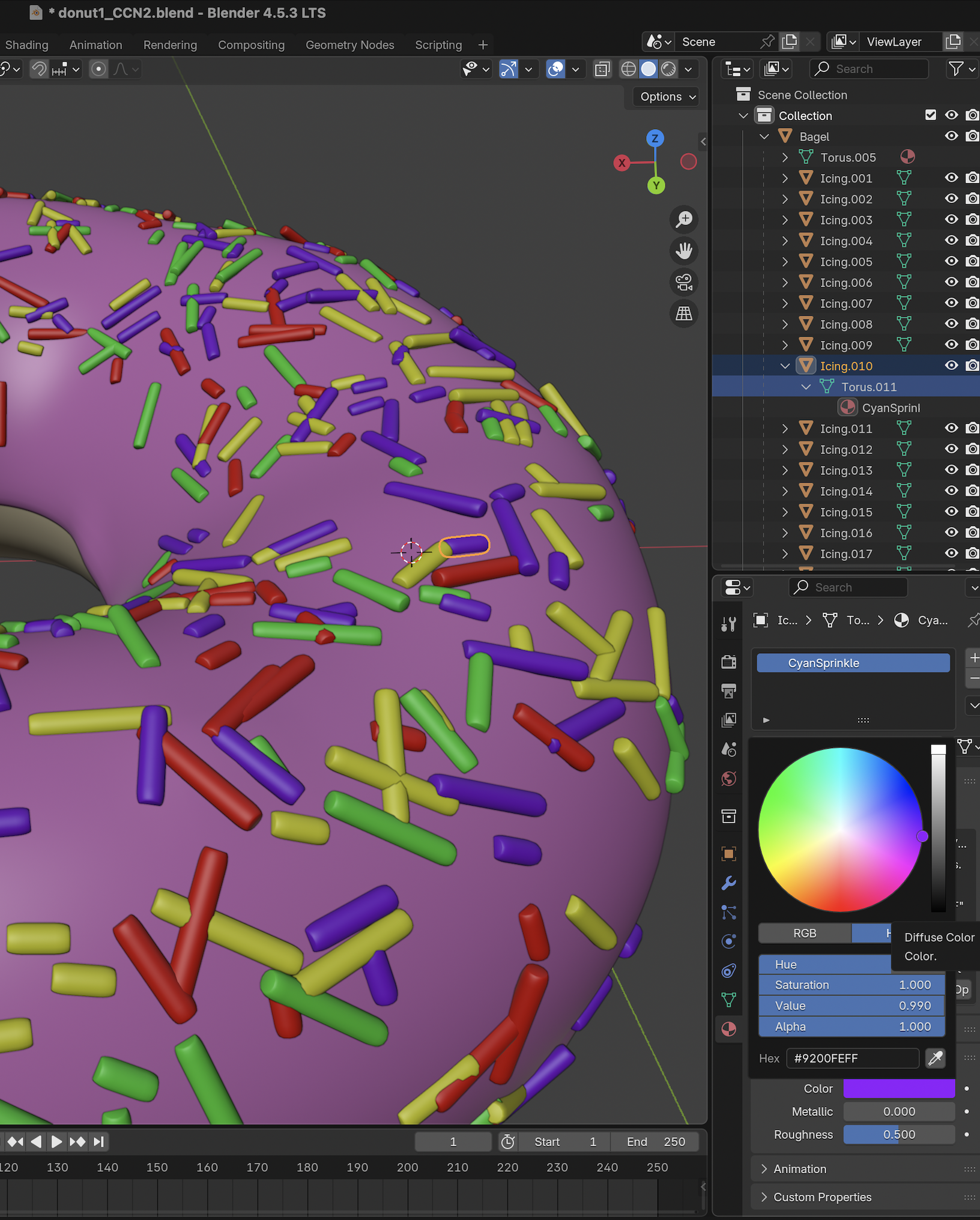The width and height of the screenshot is (980, 1220).
Task: Expand the Icing.011 tree item
Action: 785,428
